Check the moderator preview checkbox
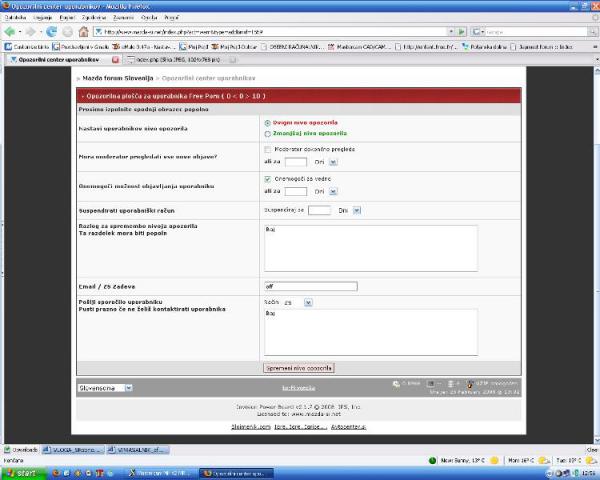The image size is (600, 480). click(x=267, y=149)
